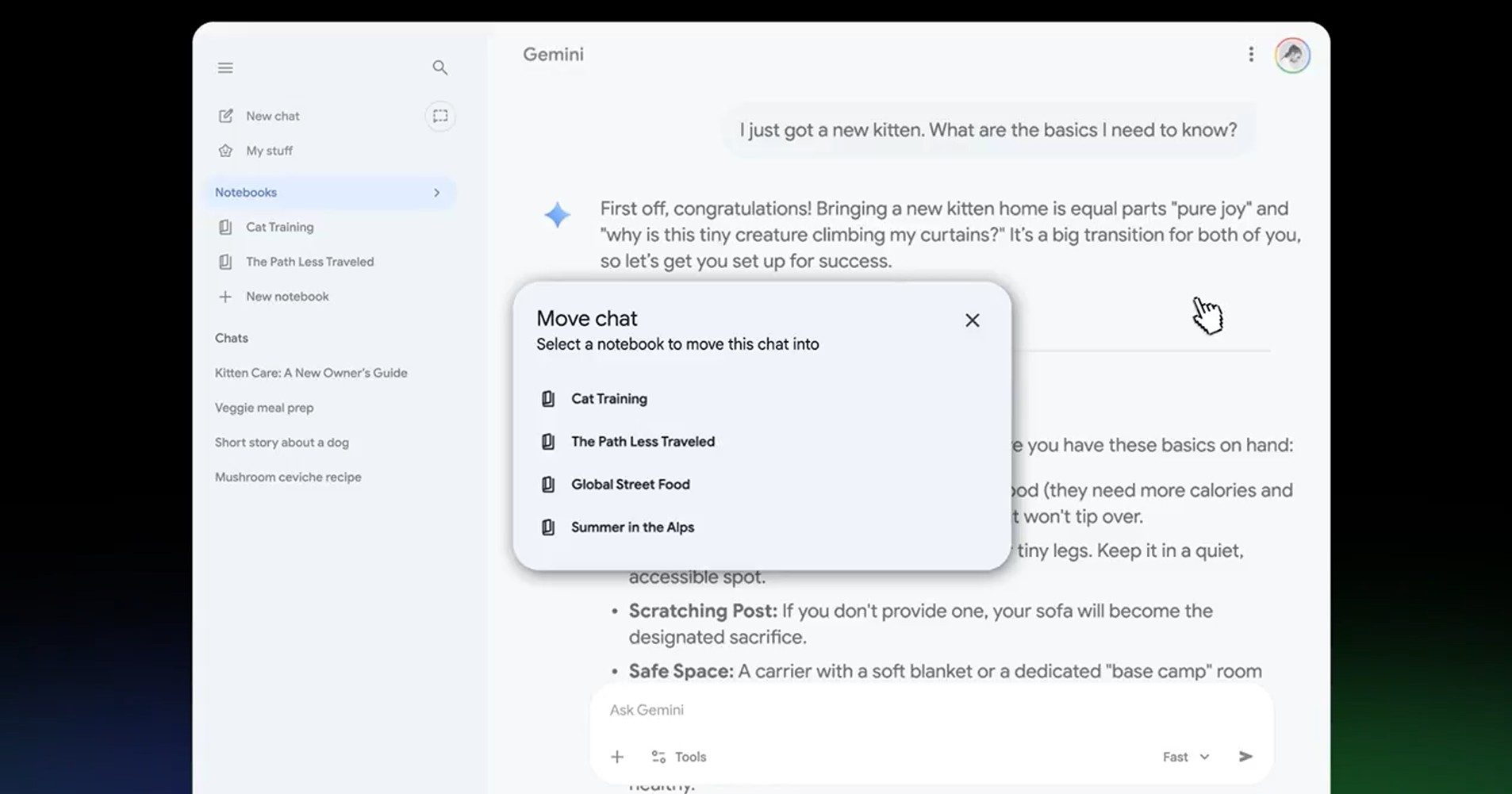Select Global Street Food notebook
The image size is (1512, 794).
pyautogui.click(x=630, y=485)
